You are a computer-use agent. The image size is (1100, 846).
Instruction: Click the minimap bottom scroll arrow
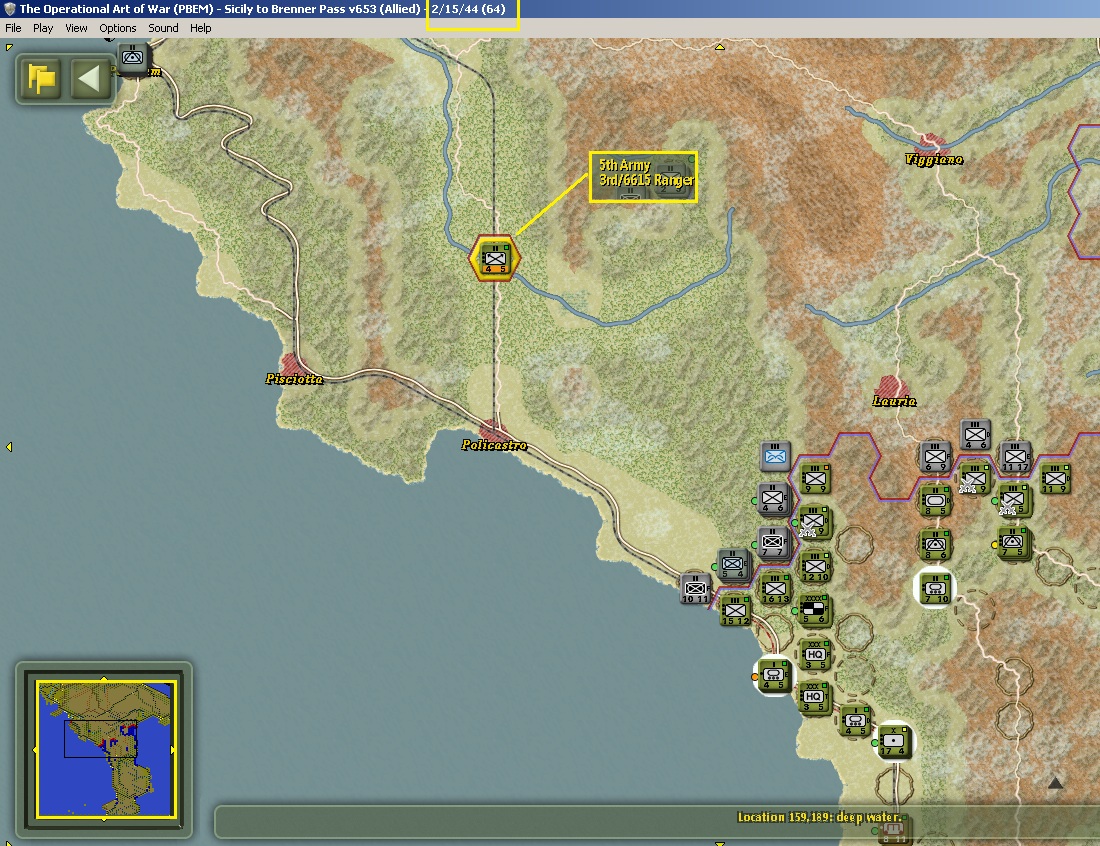point(104,818)
